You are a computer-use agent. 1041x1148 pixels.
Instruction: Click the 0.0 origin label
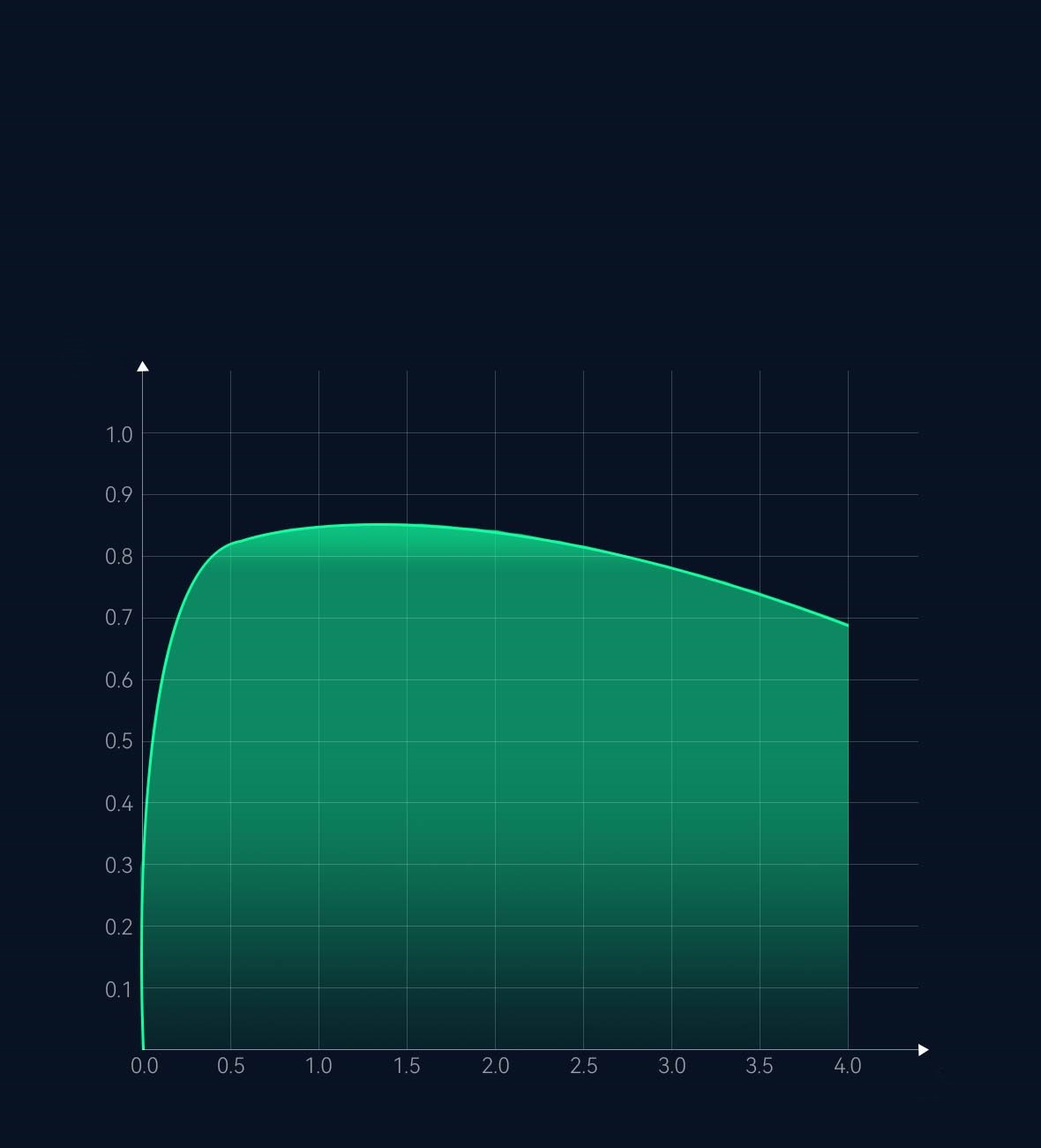click(144, 1066)
